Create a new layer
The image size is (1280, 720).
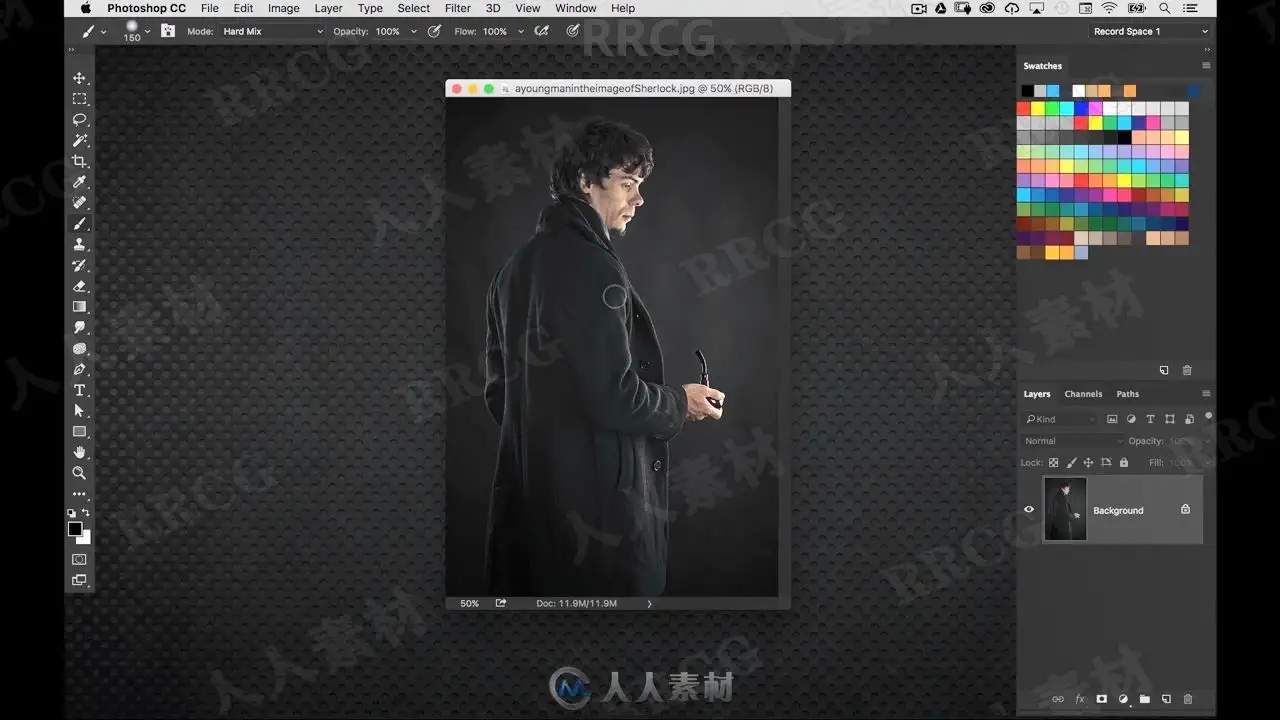[x=1166, y=699]
